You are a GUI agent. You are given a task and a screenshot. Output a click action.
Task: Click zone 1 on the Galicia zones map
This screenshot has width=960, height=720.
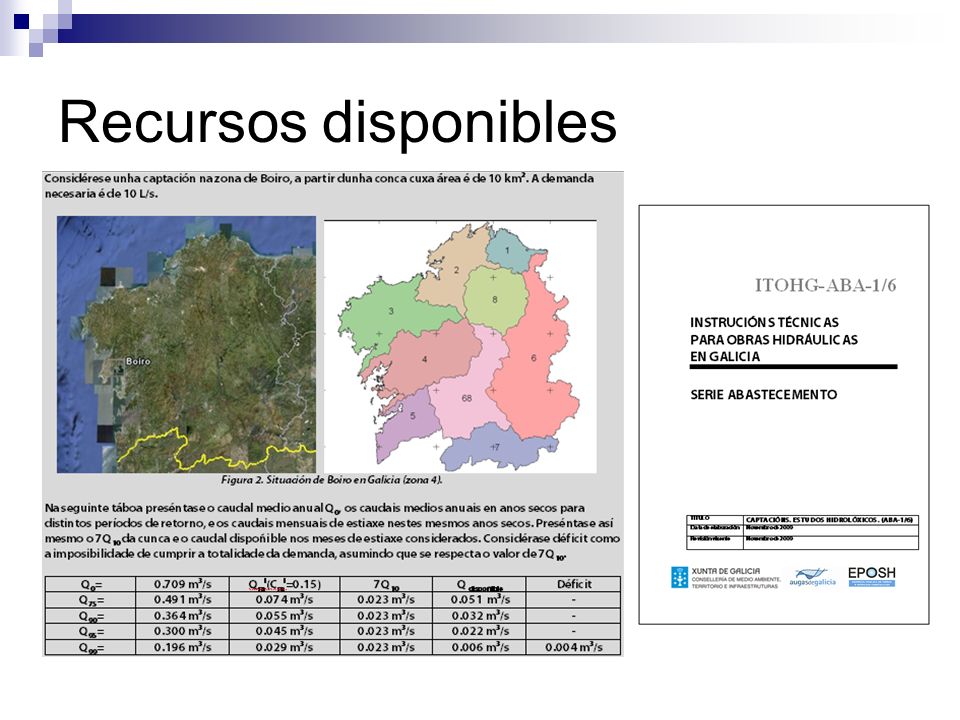click(x=507, y=250)
